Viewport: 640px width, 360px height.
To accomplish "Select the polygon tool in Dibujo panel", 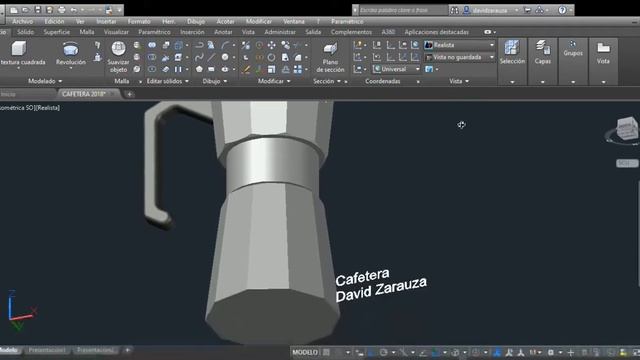I will (x=199, y=69).
